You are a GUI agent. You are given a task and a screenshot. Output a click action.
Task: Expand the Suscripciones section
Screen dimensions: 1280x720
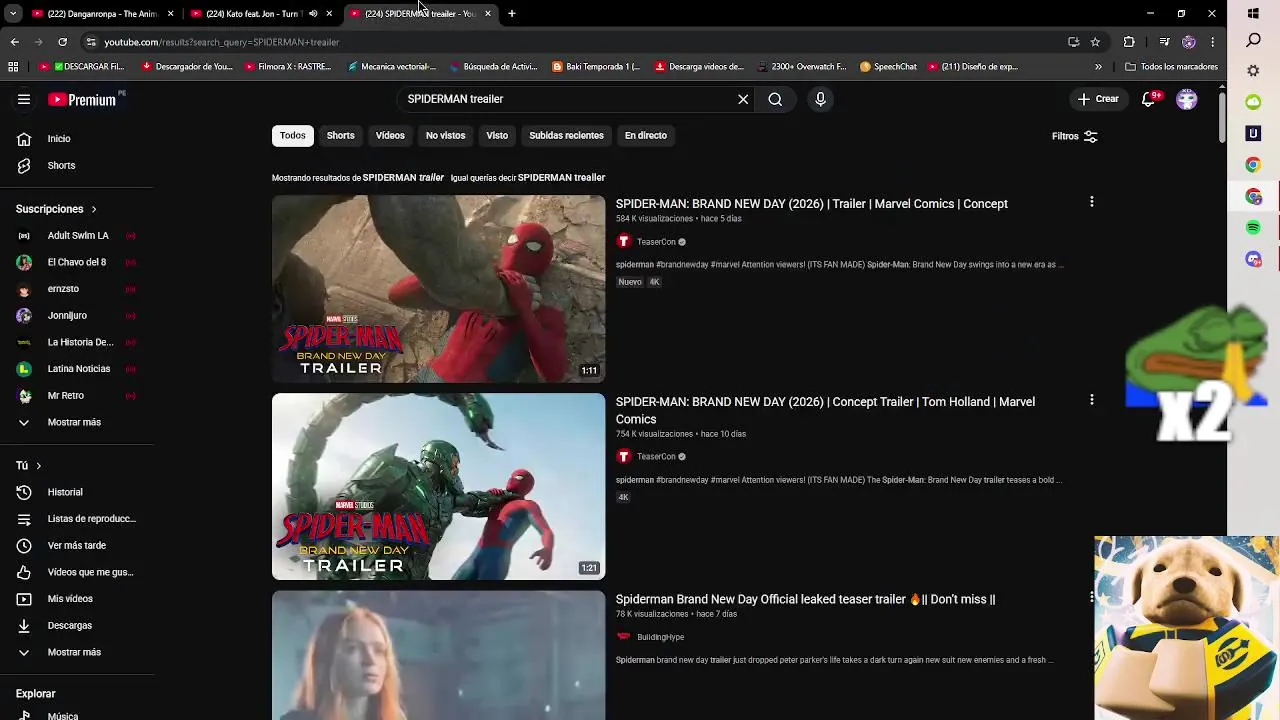[x=56, y=209]
